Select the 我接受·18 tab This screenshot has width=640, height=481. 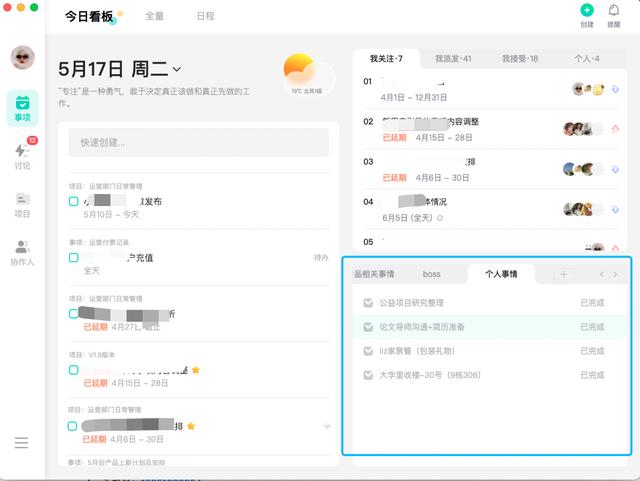click(520, 59)
